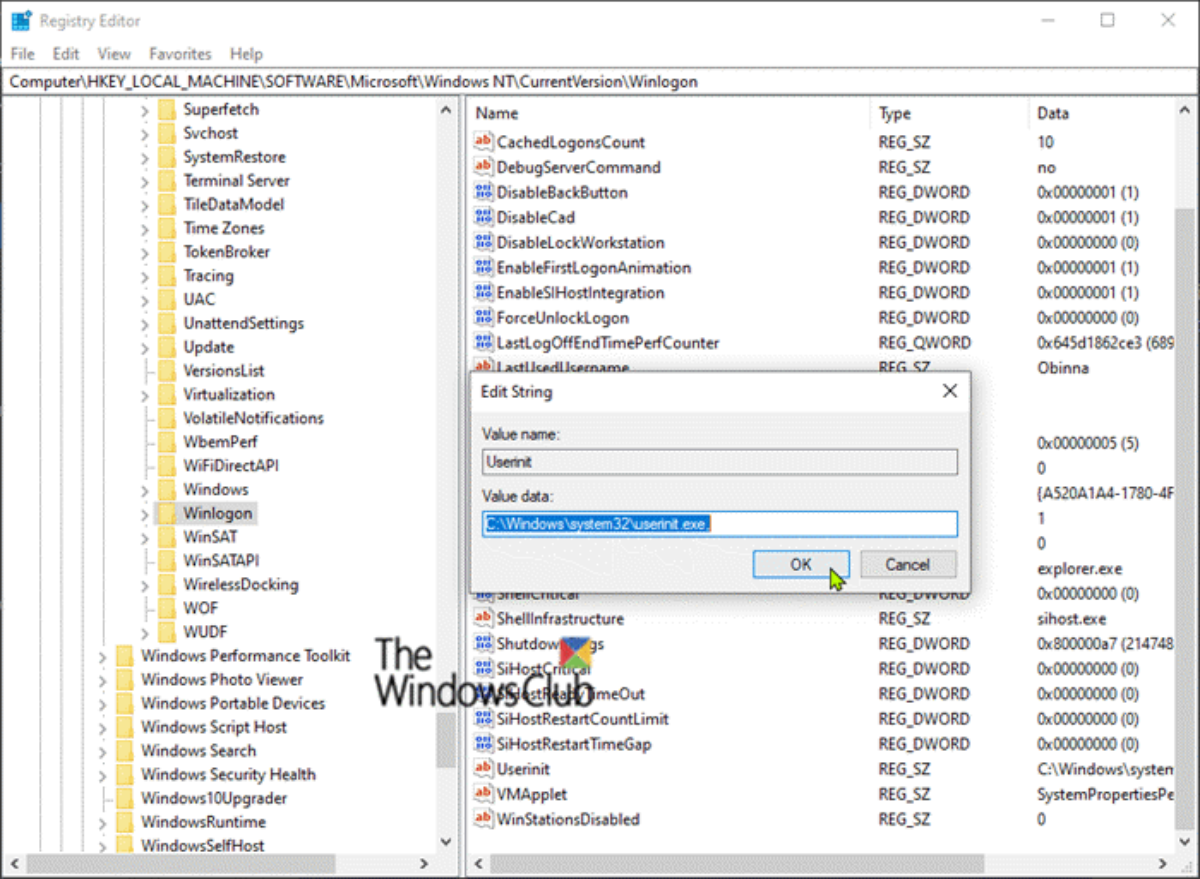
Task: Click the EnableSIHostIntegration DWORD icon
Action: pyautogui.click(x=484, y=292)
